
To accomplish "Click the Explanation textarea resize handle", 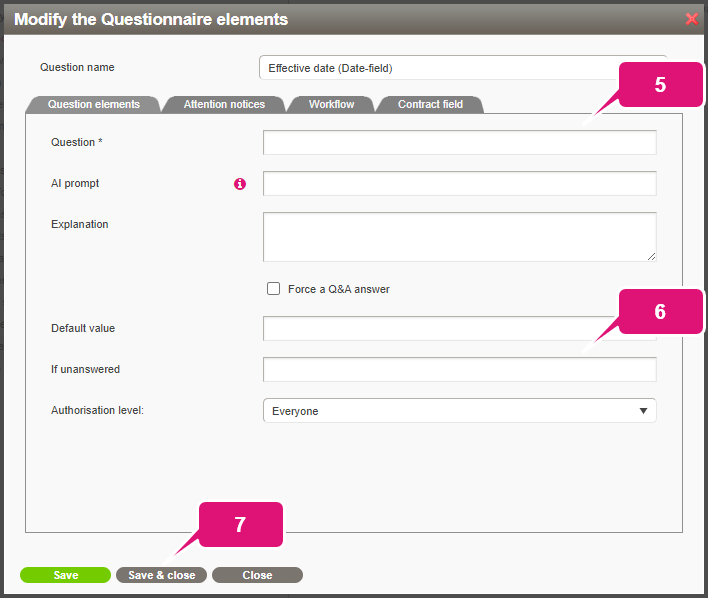I will click(x=651, y=257).
